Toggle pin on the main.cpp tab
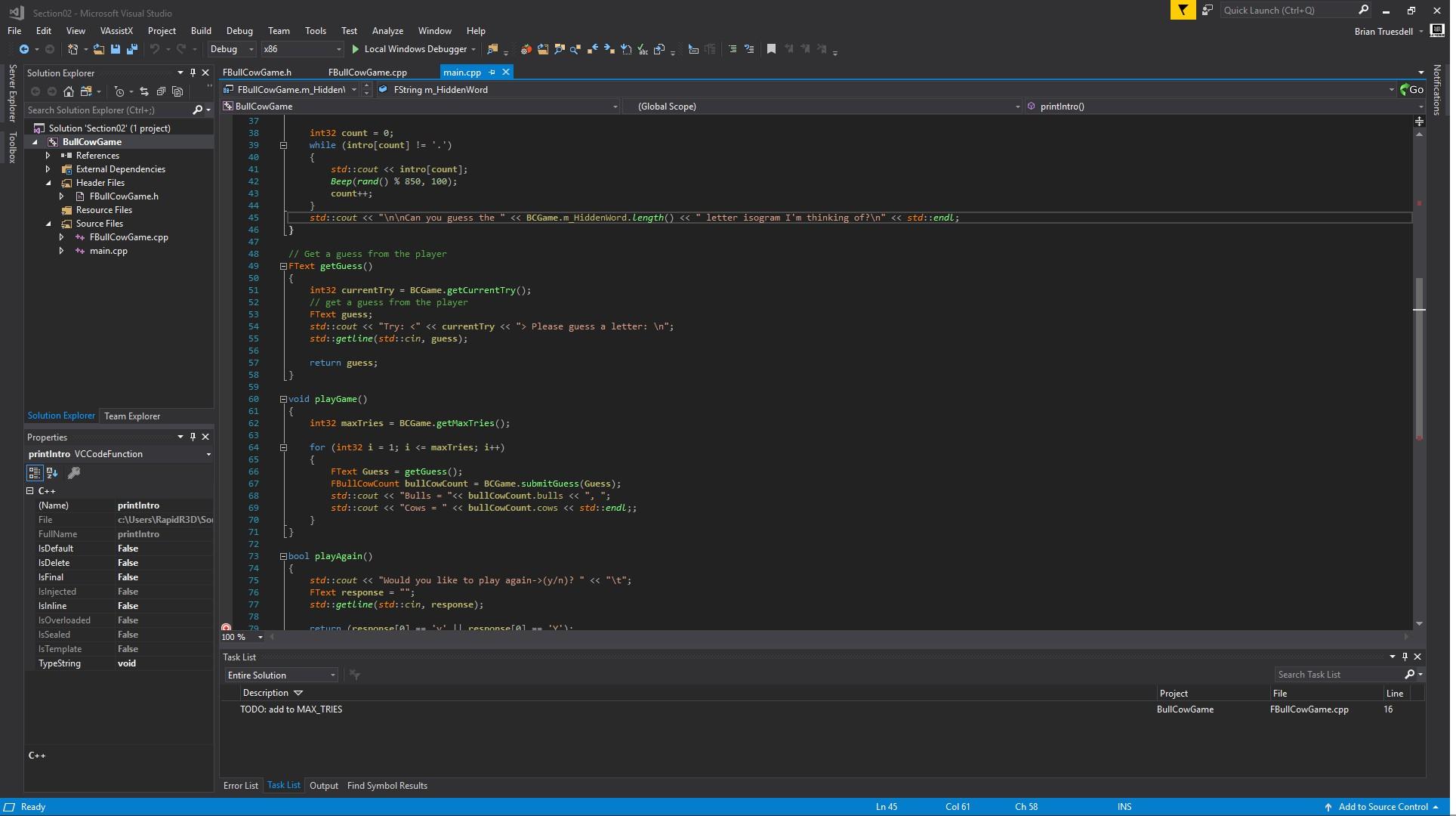Image resolution: width=1456 pixels, height=816 pixels. pyautogui.click(x=492, y=73)
